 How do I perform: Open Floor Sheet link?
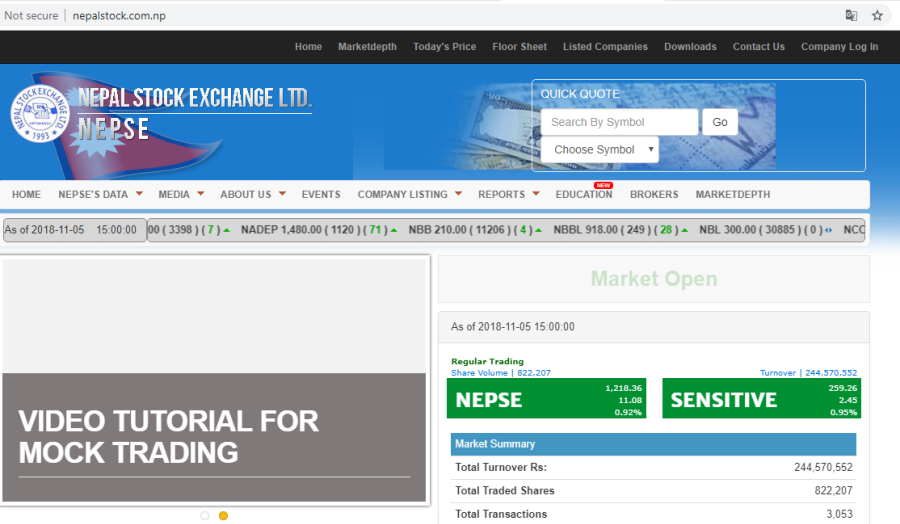coord(519,46)
